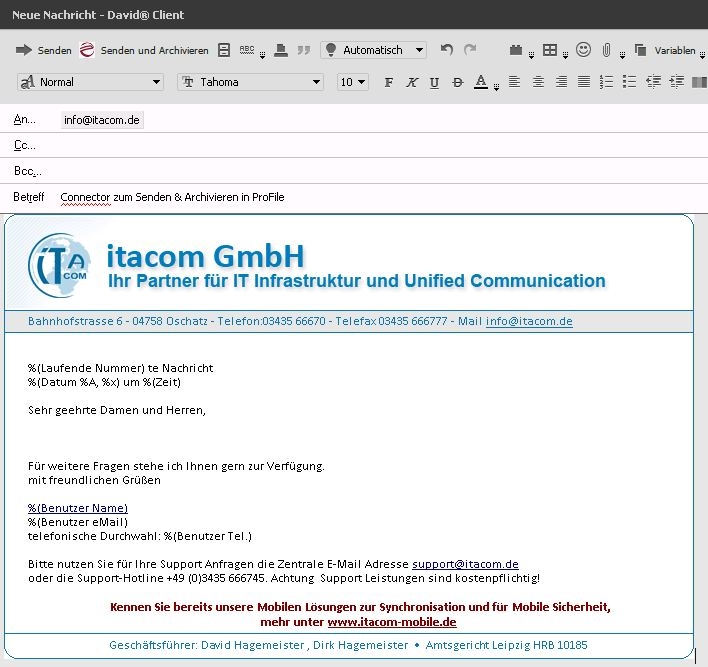Click 'mit freundlichen Grüßen' text
708x667 pixels.
(x=94, y=480)
